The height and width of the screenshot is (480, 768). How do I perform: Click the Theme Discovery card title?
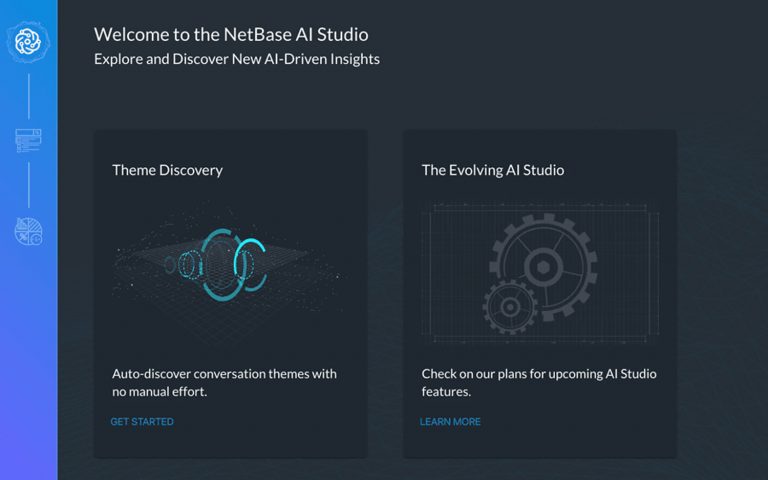point(168,170)
